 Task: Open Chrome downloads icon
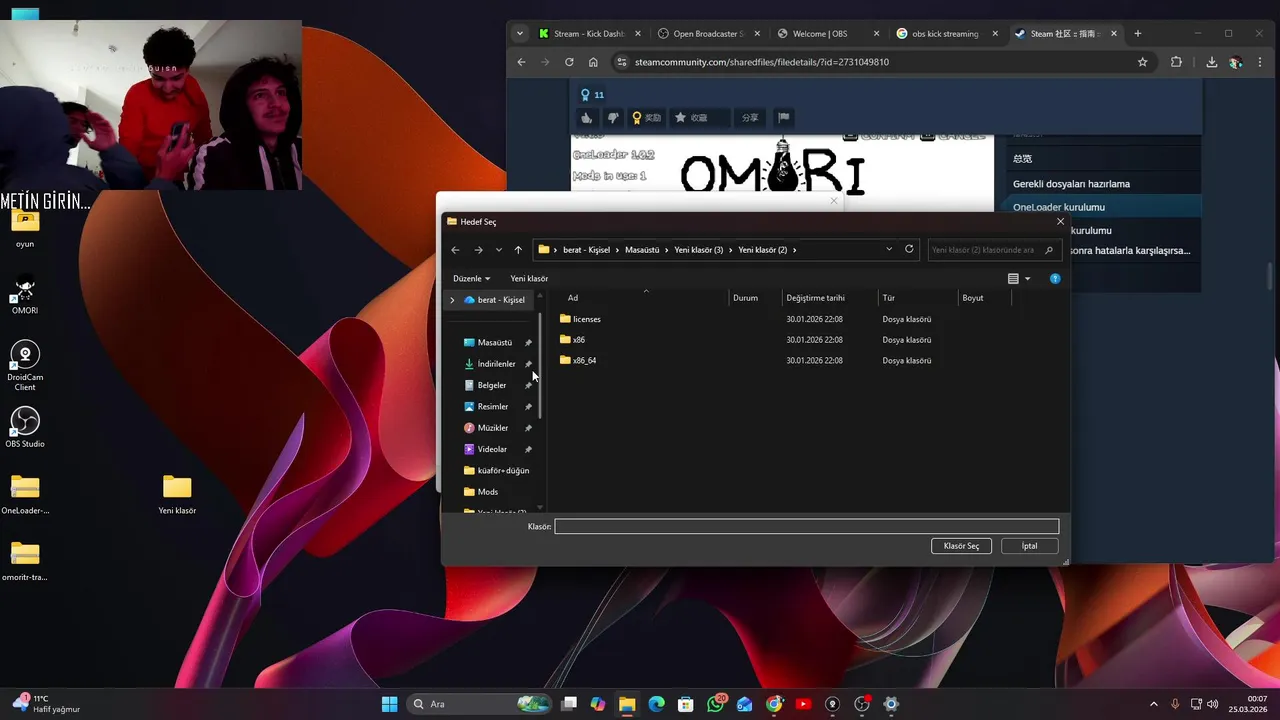(1211, 62)
